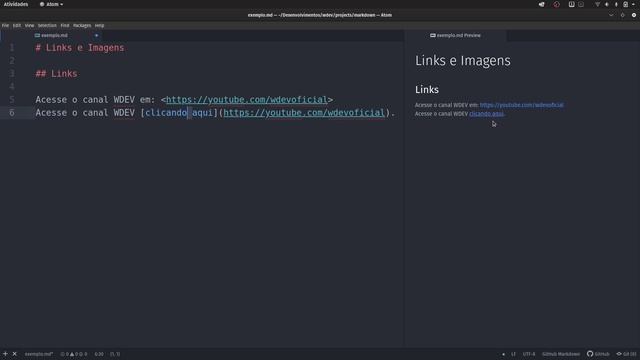Follow the youtube.com/wdevoficial link in the preview
Viewport: 640px width, 360px height.
522,105
